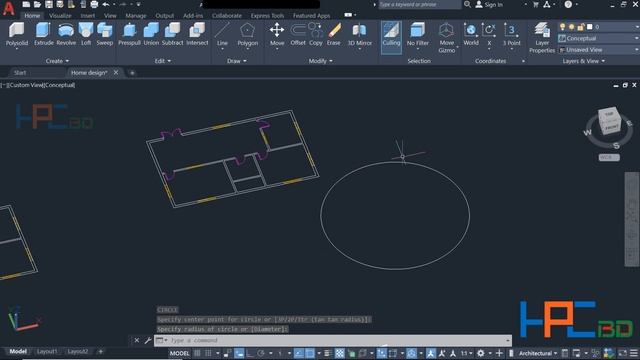The image size is (640, 360).
Task: Select the Polygon draw tool
Action: coord(247,35)
